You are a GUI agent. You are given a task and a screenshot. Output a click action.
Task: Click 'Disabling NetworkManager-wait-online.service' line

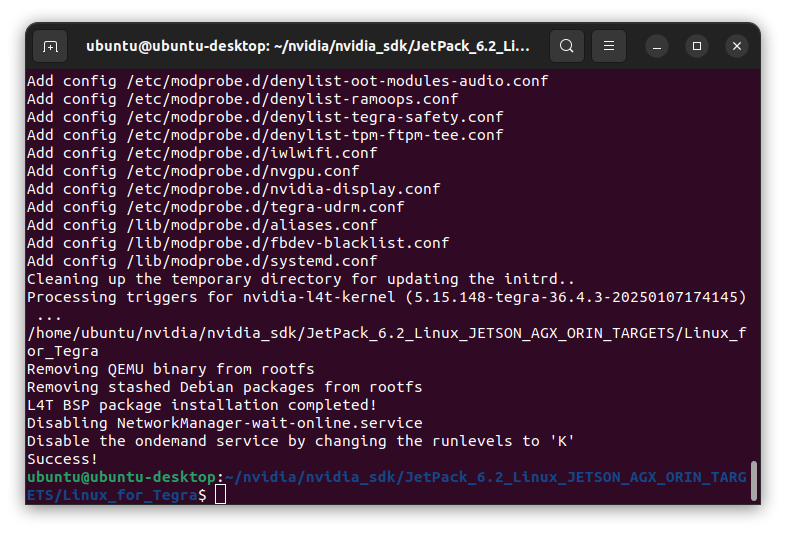pos(225,423)
